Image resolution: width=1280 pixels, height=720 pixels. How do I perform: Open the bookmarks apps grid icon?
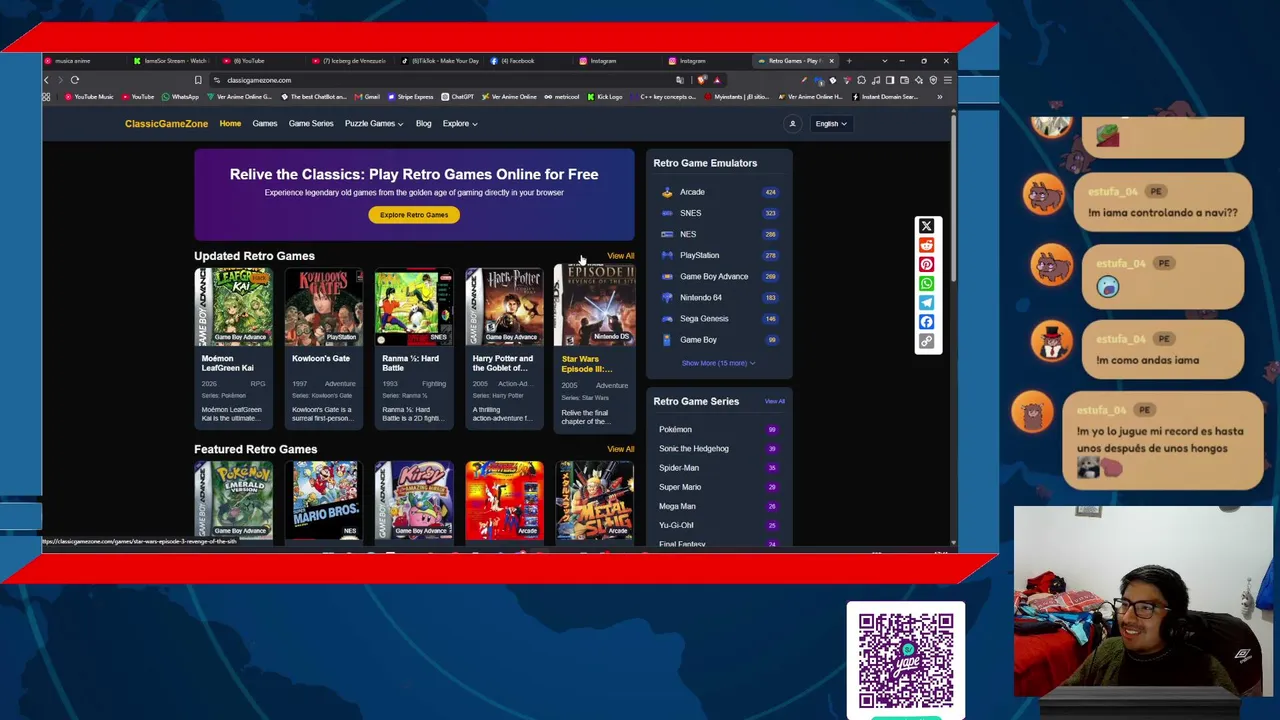[x=46, y=97]
